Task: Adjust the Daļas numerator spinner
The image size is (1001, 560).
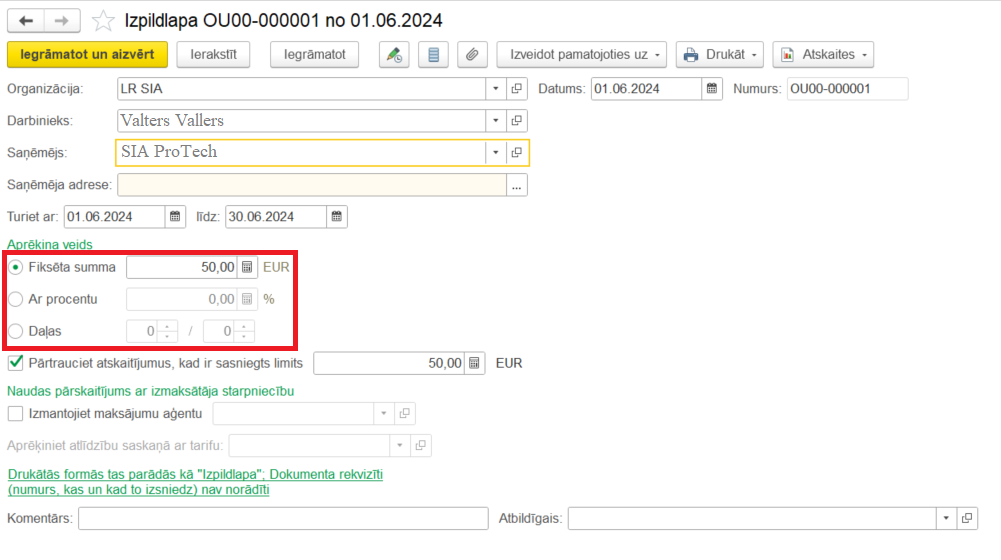Action: pyautogui.click(x=167, y=331)
